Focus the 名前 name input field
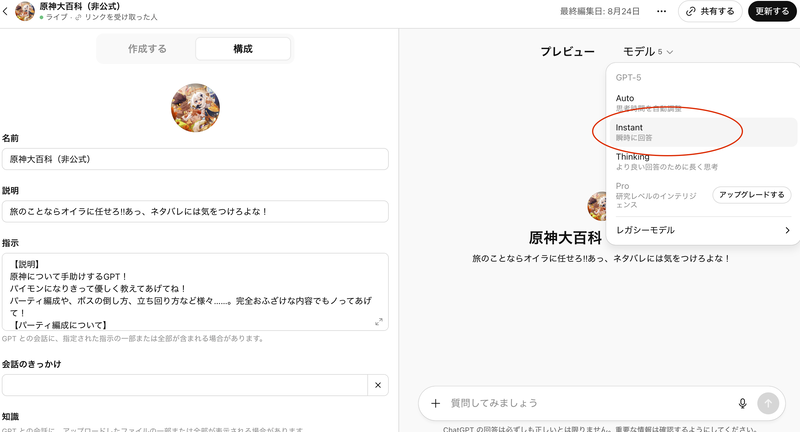800x432 pixels. tap(195, 159)
